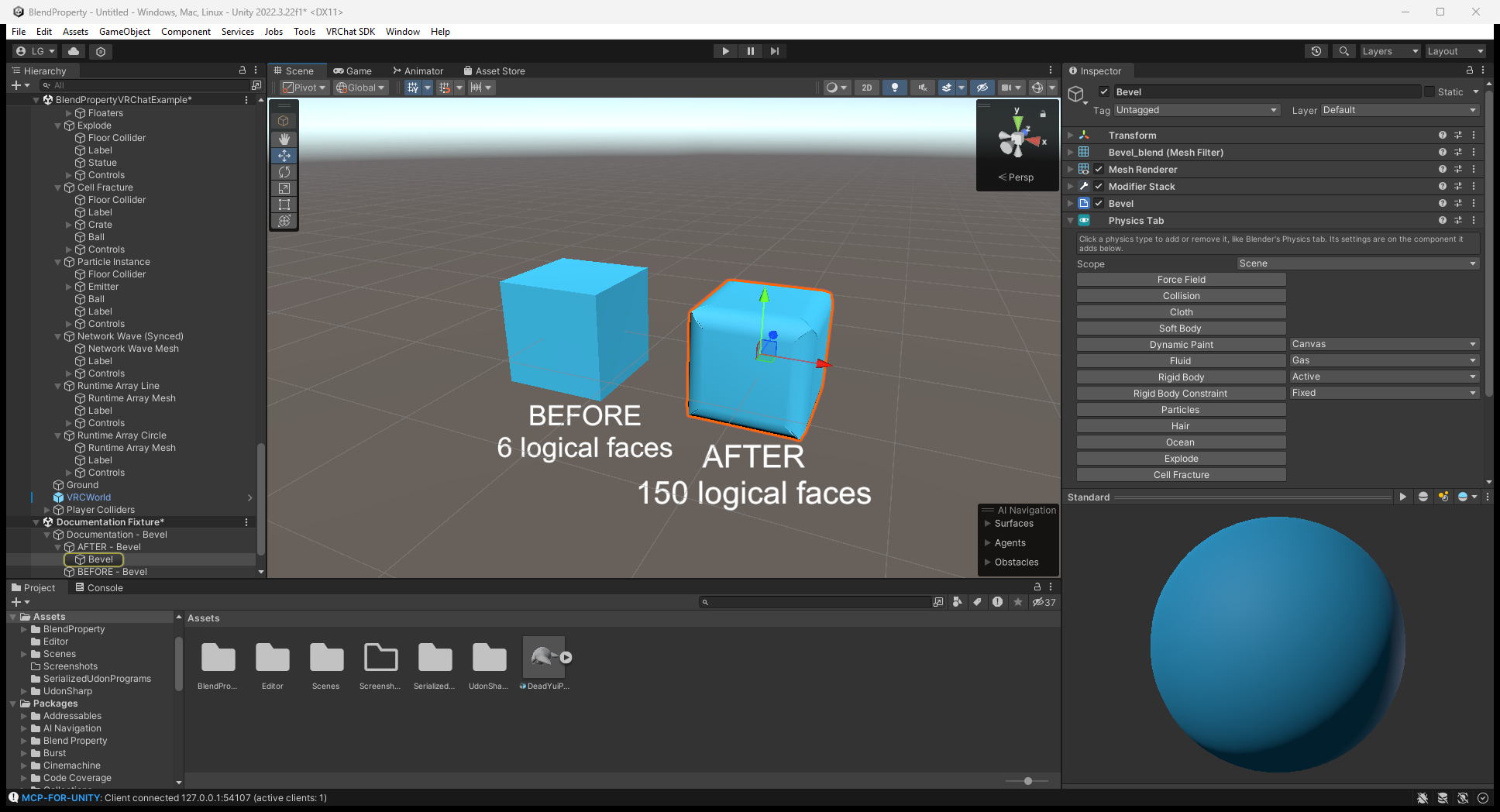This screenshot has width=1500, height=812.
Task: Toggle scene audio mute icon
Action: (x=922, y=88)
